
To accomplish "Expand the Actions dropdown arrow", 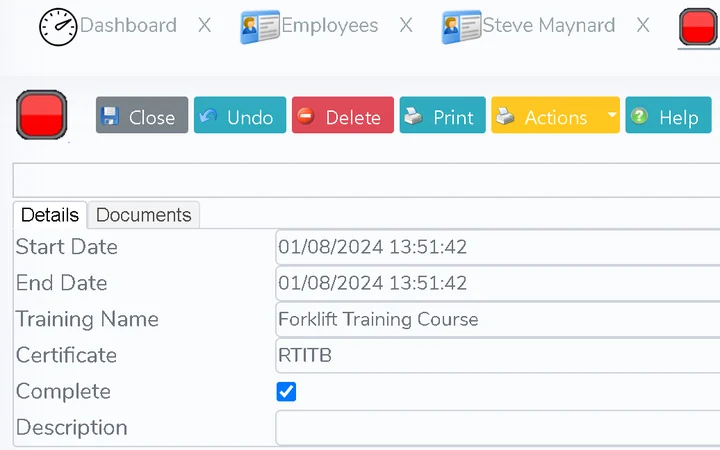I will pos(612,115).
